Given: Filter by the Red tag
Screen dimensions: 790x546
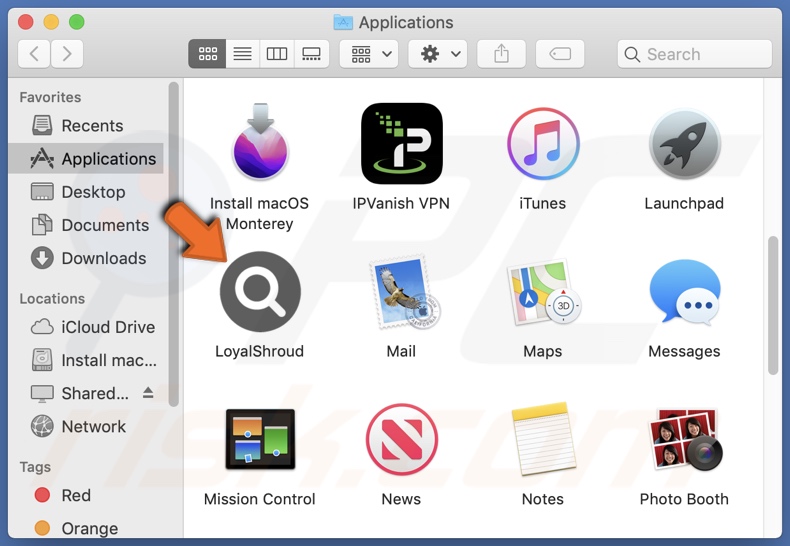Looking at the screenshot, I should click(x=86, y=495).
